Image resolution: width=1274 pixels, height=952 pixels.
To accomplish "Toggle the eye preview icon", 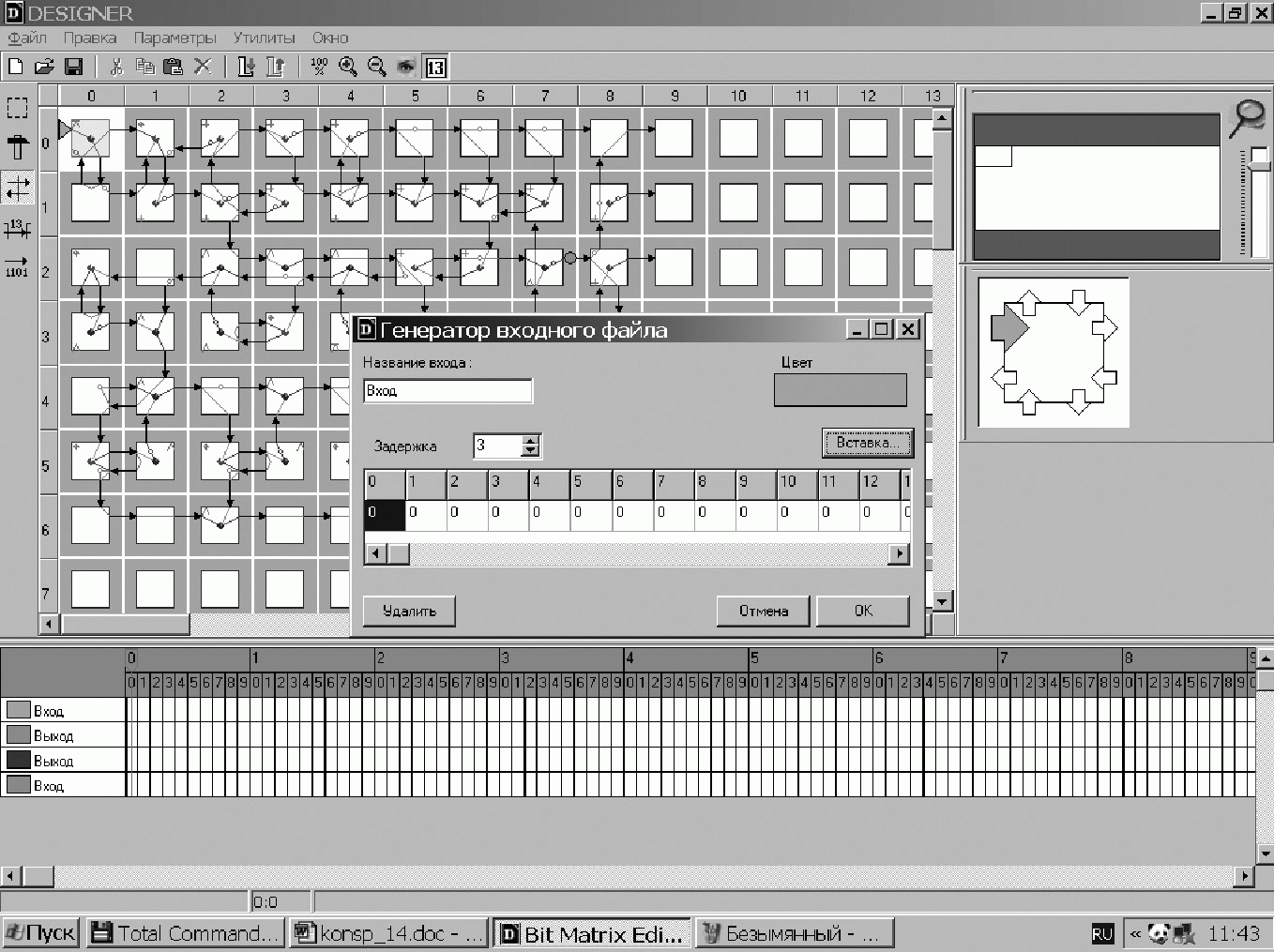I will click(405, 67).
